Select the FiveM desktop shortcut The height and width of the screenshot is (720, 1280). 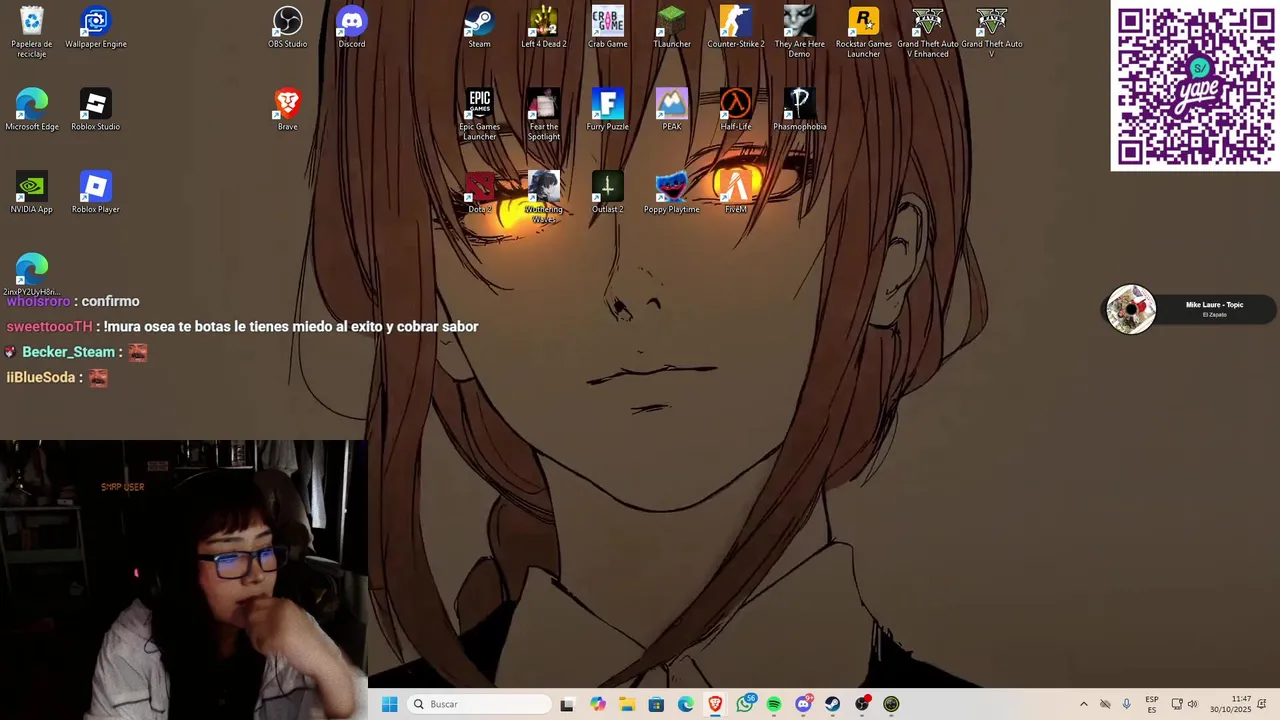736,193
